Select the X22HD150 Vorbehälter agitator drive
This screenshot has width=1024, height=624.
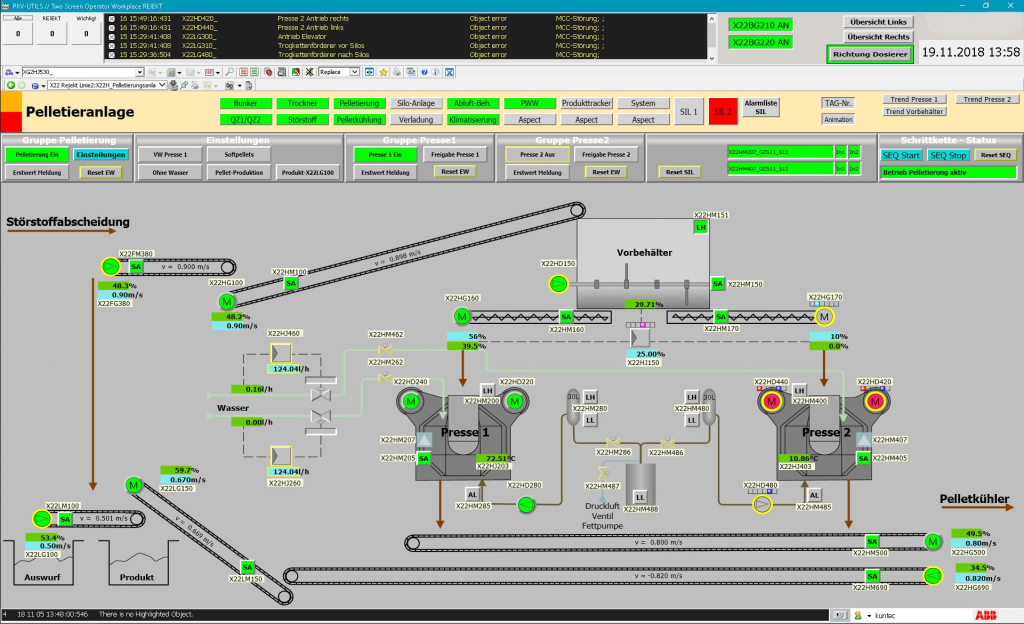tap(558, 284)
